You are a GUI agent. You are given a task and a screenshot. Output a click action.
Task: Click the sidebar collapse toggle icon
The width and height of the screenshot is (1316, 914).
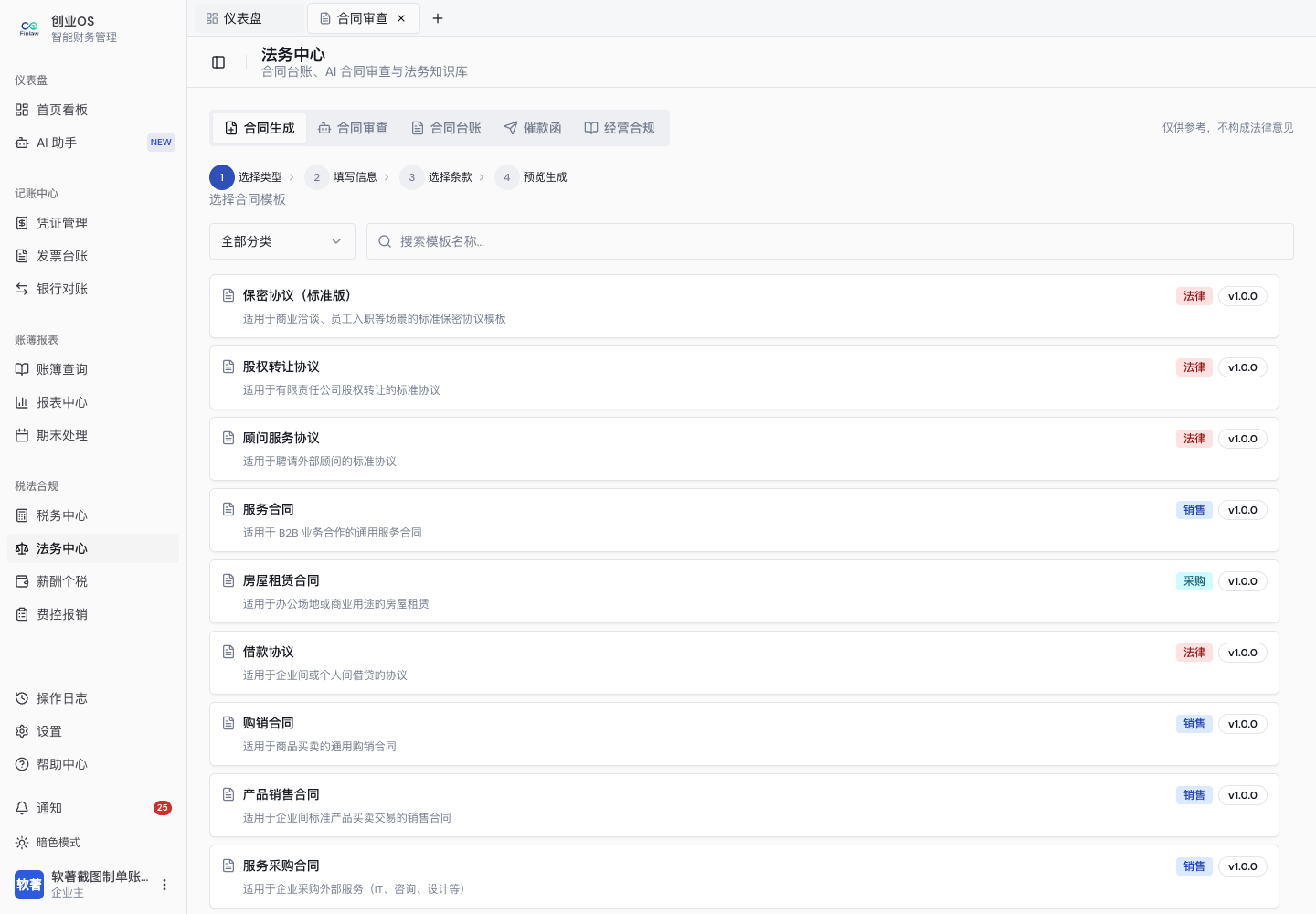[x=218, y=62]
